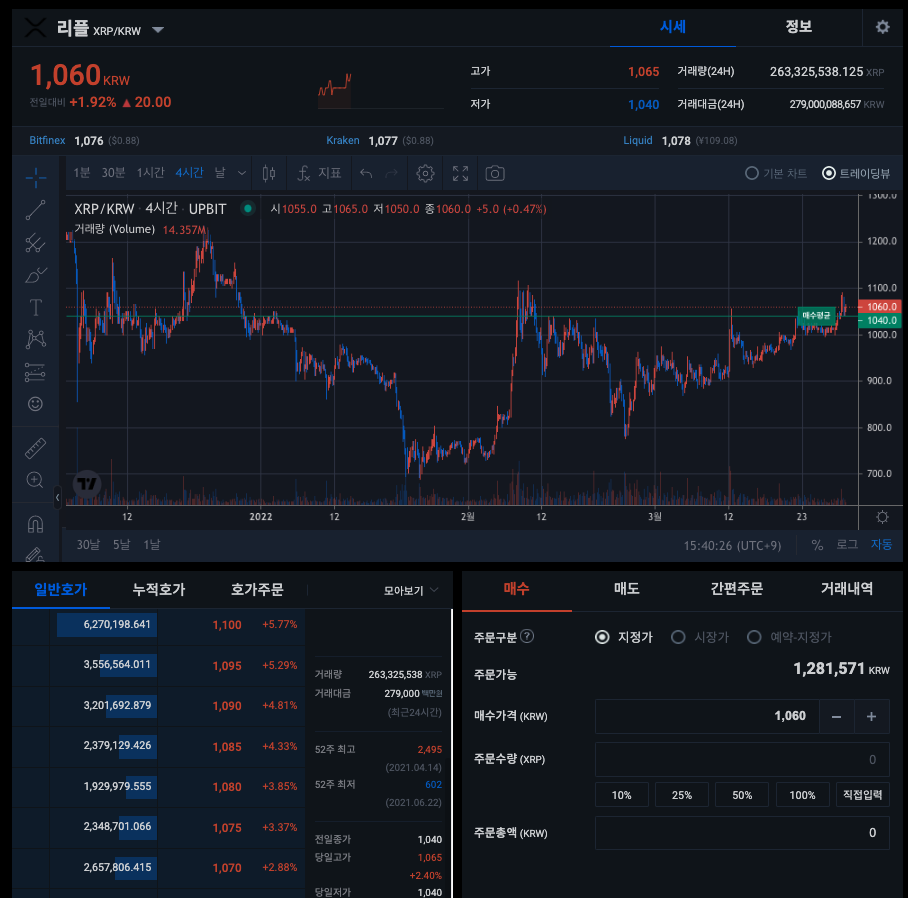Set 날 daily chart interval

tap(220, 173)
